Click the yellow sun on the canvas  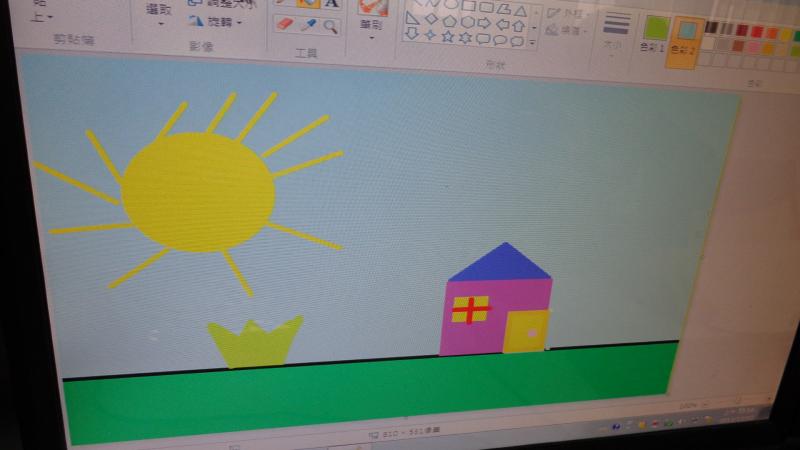[198, 192]
